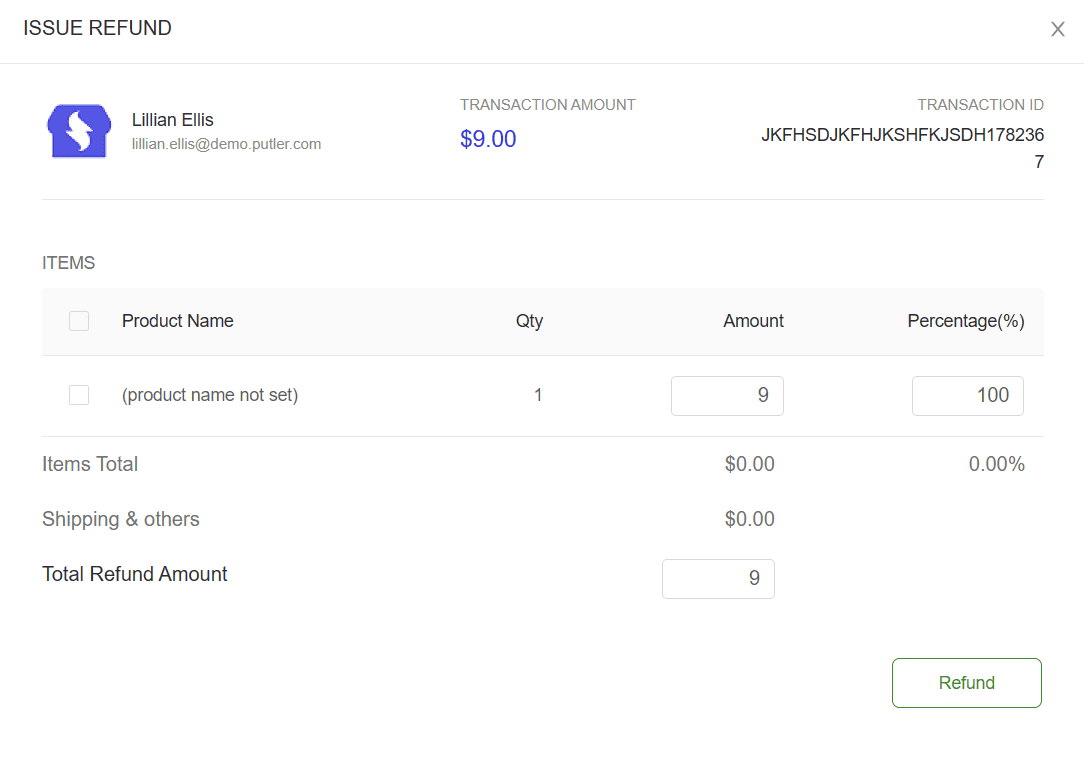The height and width of the screenshot is (776, 1084).
Task: Click the customer name Lillian Ellis
Action: [173, 120]
